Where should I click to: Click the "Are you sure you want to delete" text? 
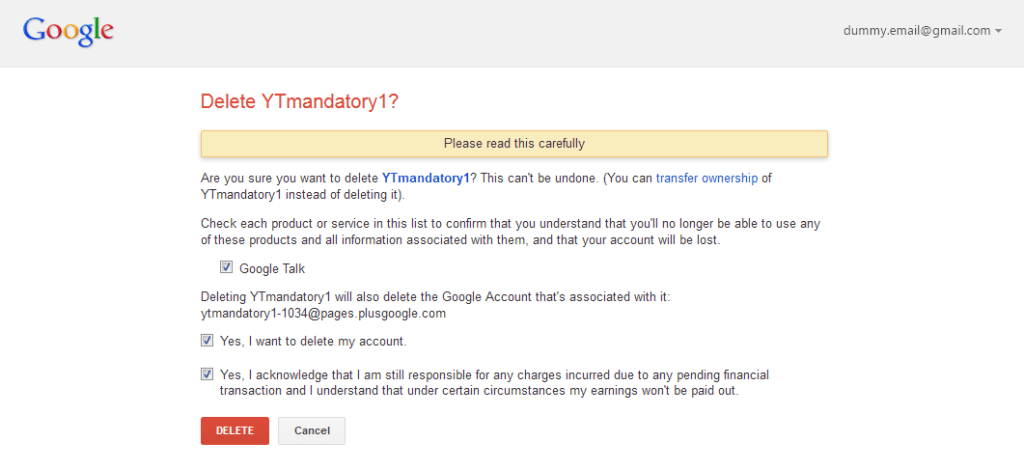[x=290, y=179]
